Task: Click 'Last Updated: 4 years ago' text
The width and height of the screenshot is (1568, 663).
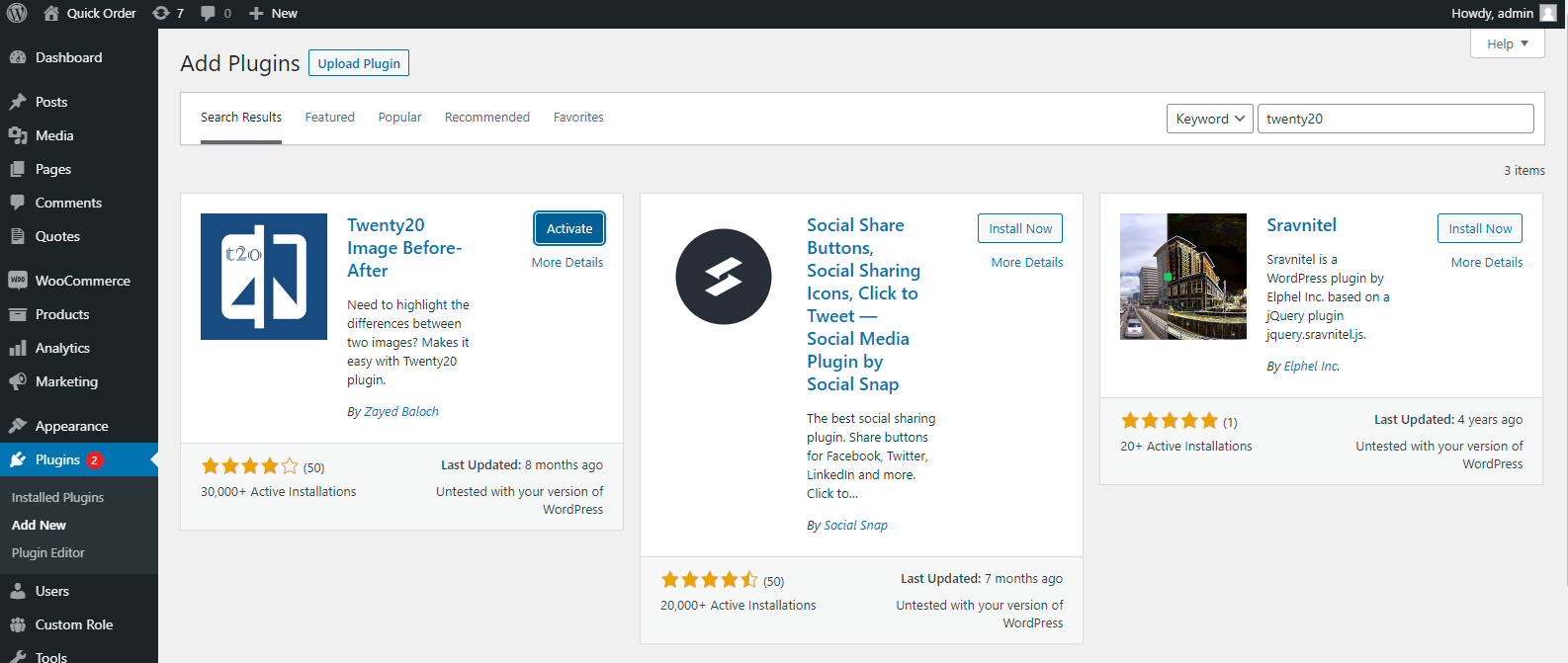Action: (x=1448, y=420)
